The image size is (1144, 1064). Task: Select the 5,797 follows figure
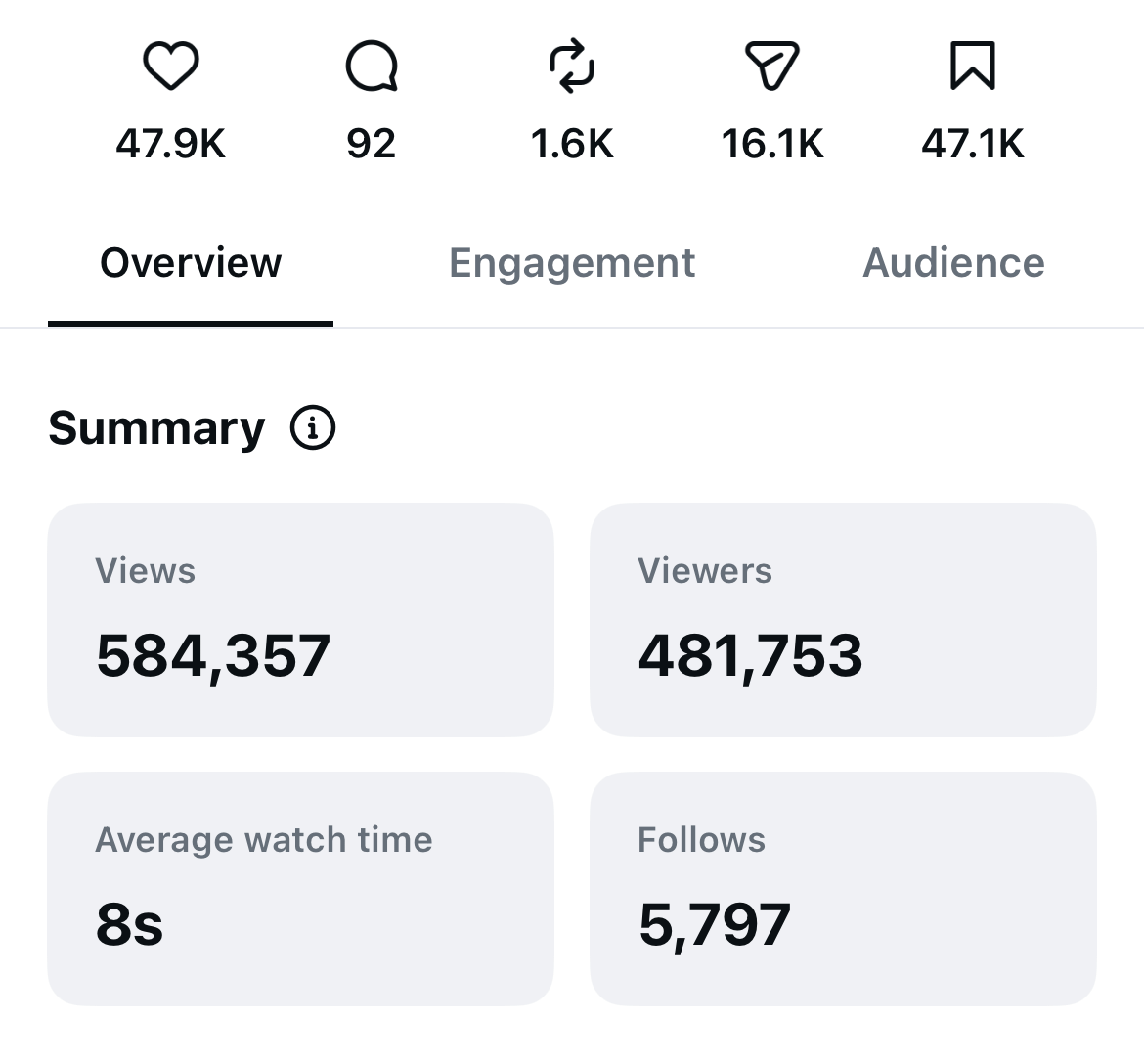715,925
